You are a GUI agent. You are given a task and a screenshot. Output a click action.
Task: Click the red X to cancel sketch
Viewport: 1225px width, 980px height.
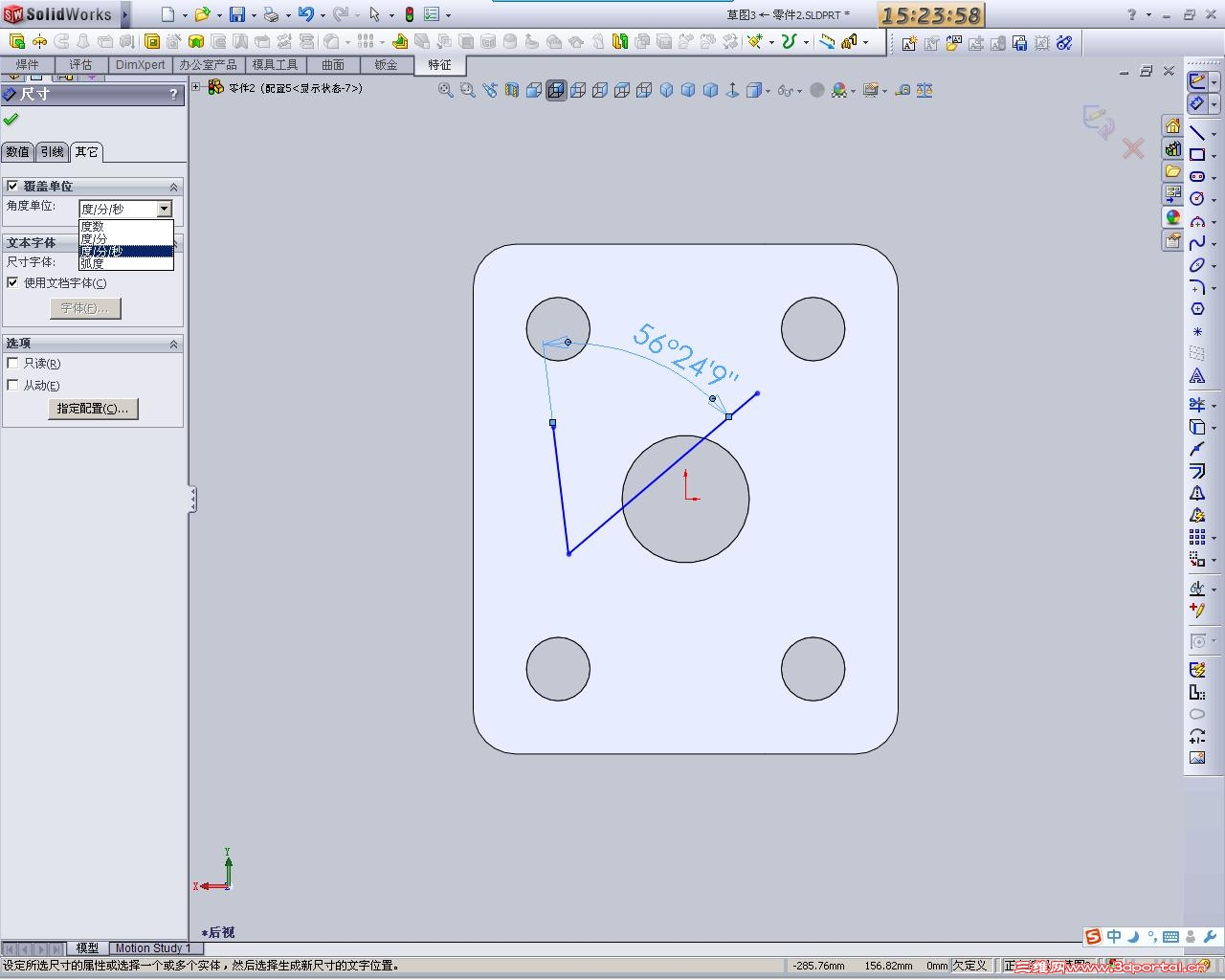coord(1133,148)
